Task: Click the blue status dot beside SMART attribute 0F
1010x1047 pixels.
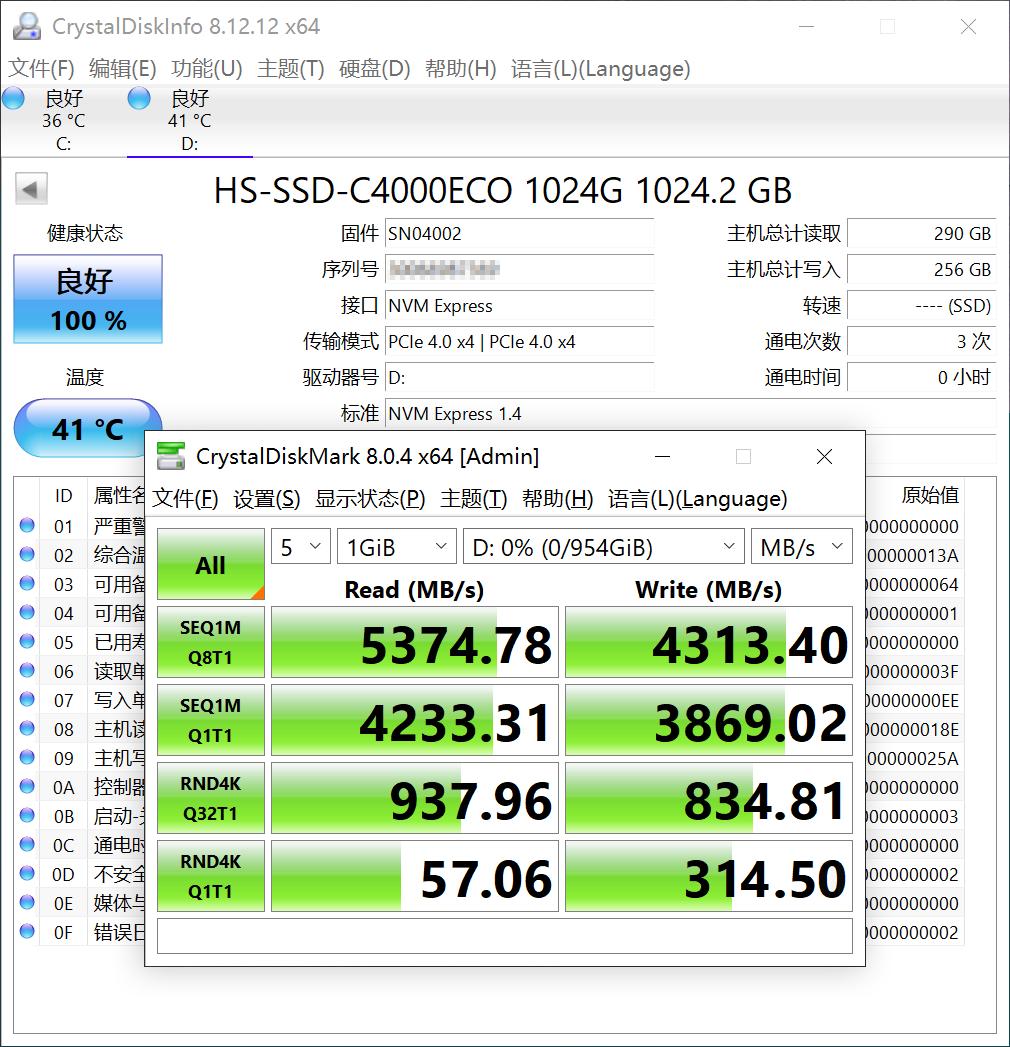Action: [27, 932]
